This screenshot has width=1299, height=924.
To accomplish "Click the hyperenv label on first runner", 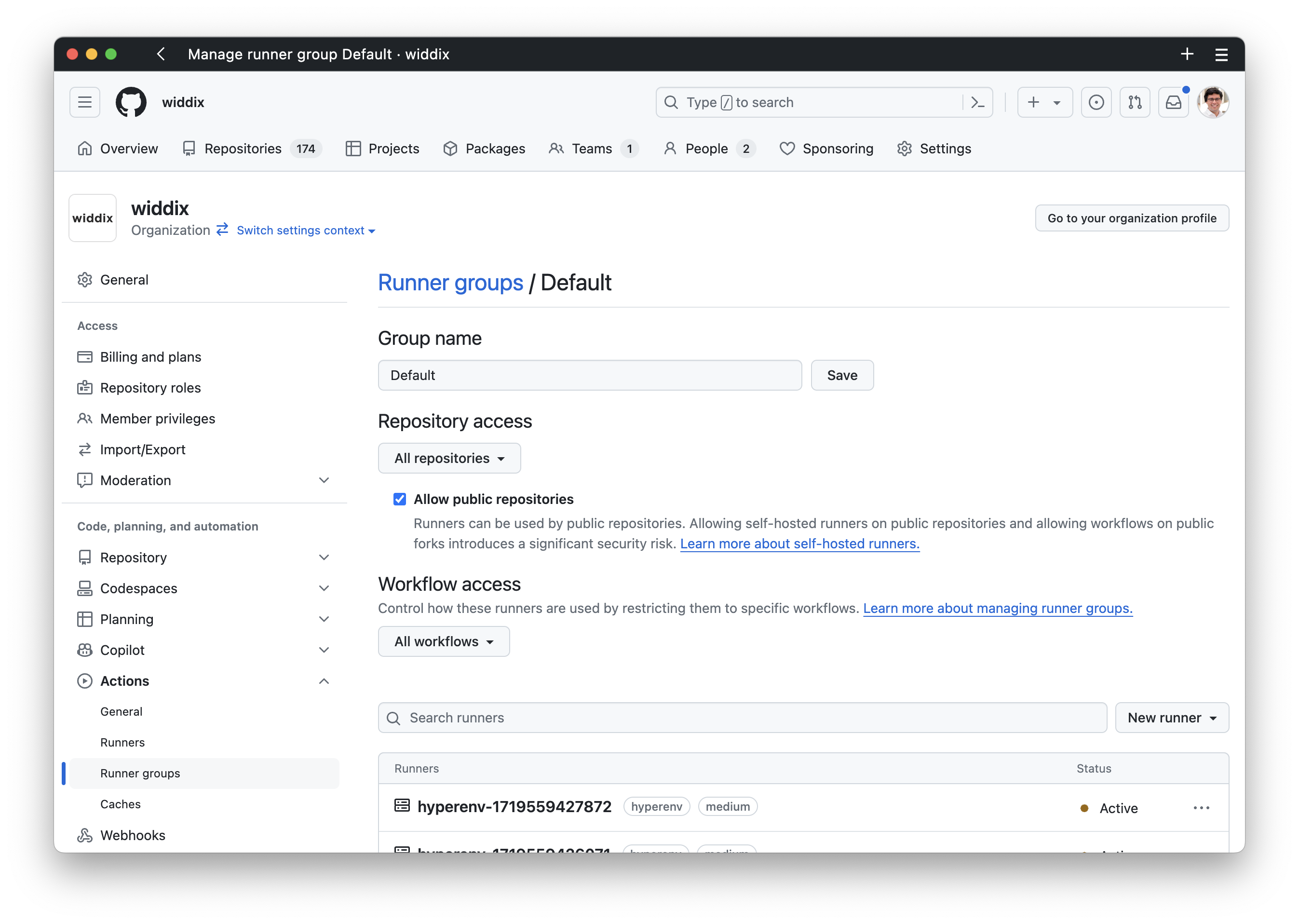I will pos(656,806).
